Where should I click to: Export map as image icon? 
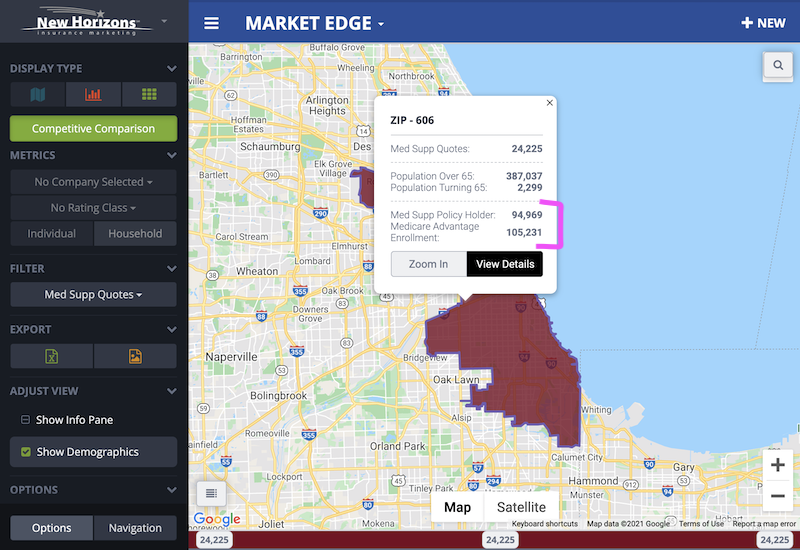135,356
